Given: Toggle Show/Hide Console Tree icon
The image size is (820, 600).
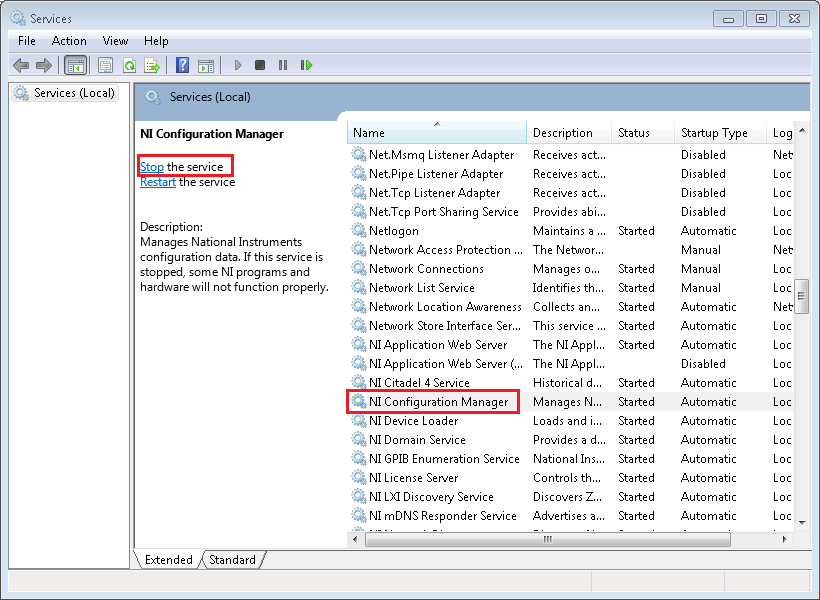Looking at the screenshot, I should pos(75,65).
